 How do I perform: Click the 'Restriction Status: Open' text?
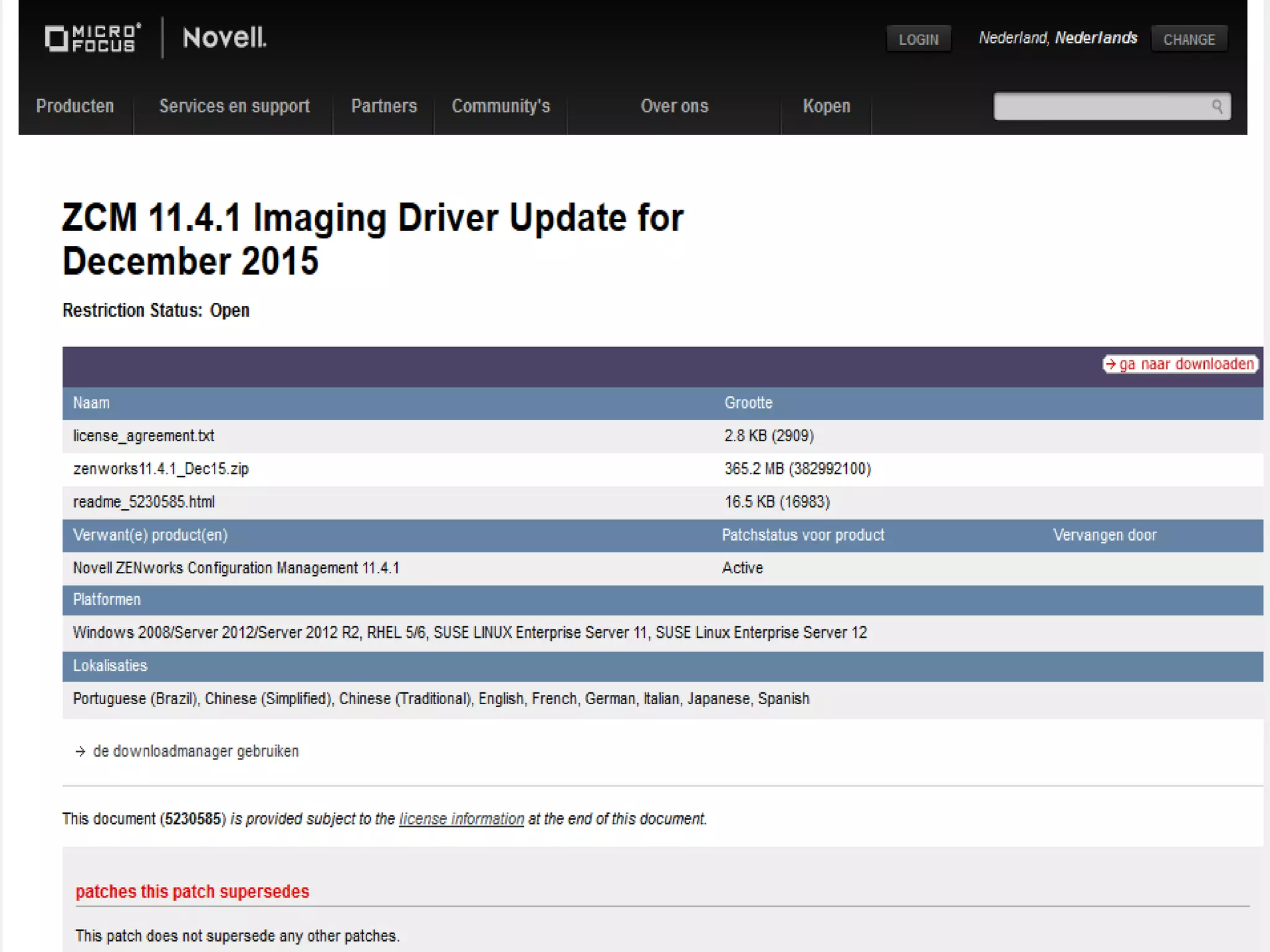click(x=156, y=310)
